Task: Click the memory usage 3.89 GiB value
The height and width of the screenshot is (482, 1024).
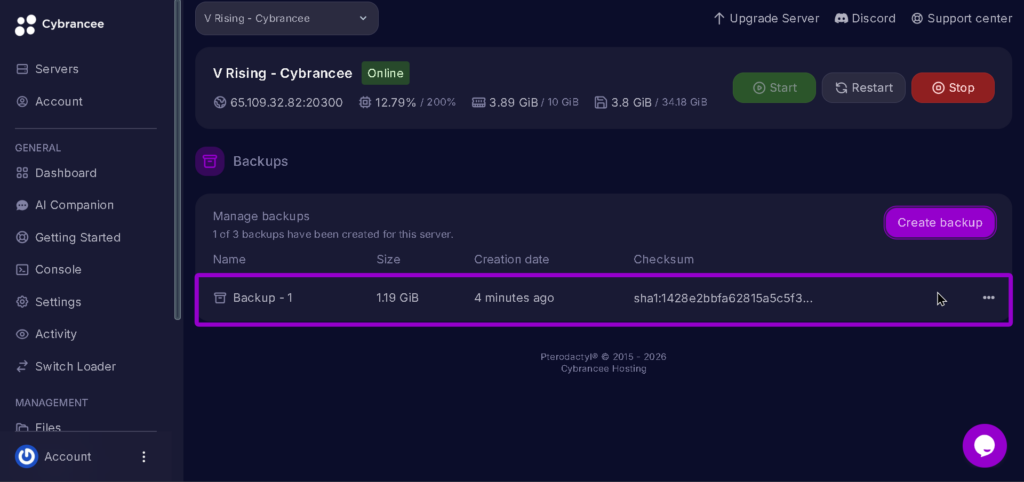Action: tap(513, 103)
